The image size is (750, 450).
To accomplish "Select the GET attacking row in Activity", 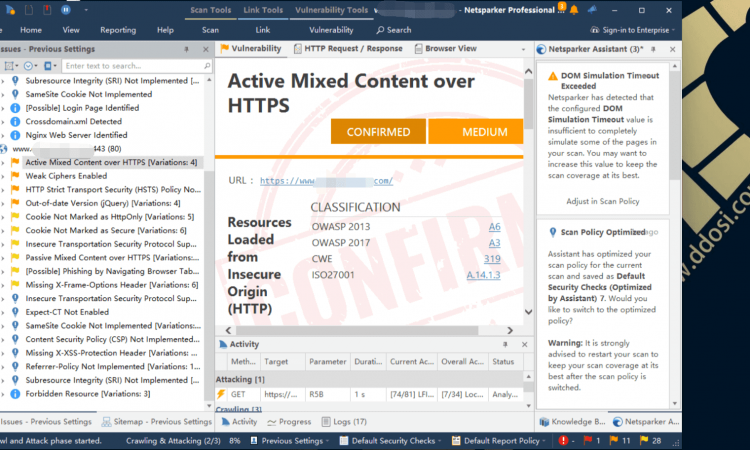I will point(369,394).
